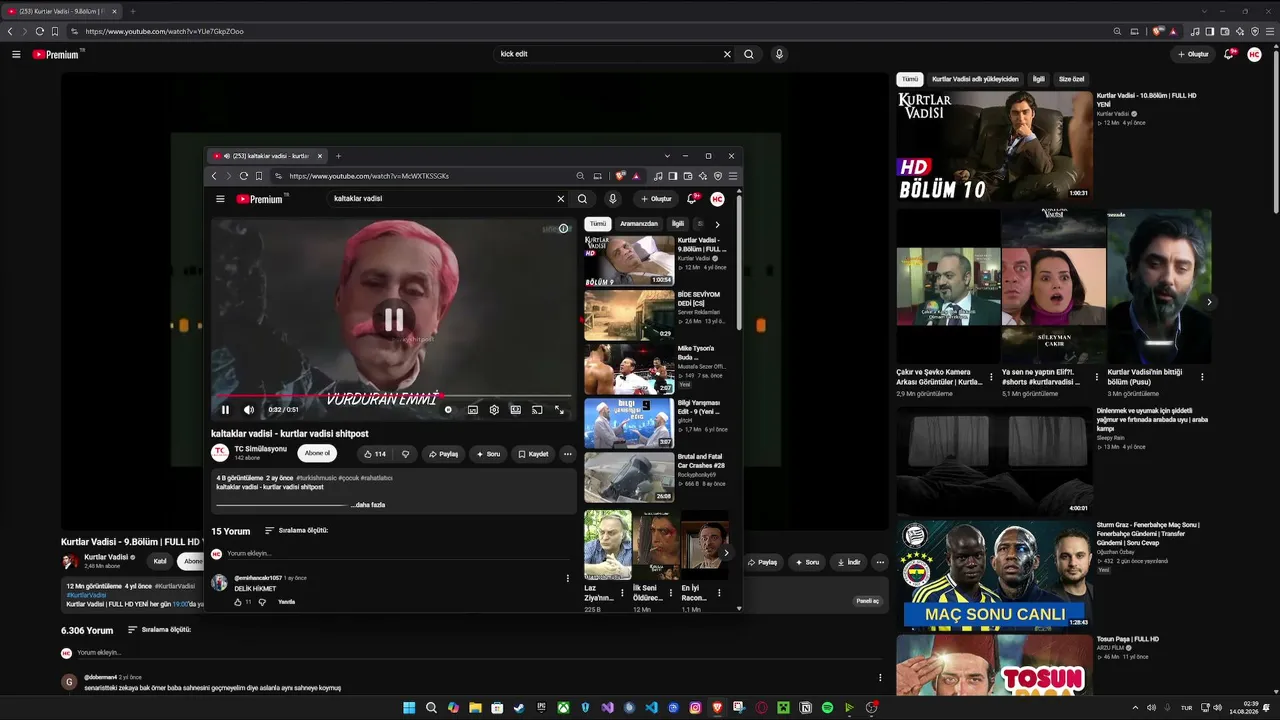Click the search magnifier beside kaltaklar vadisi
Screen dimensions: 1280x720
click(582, 199)
